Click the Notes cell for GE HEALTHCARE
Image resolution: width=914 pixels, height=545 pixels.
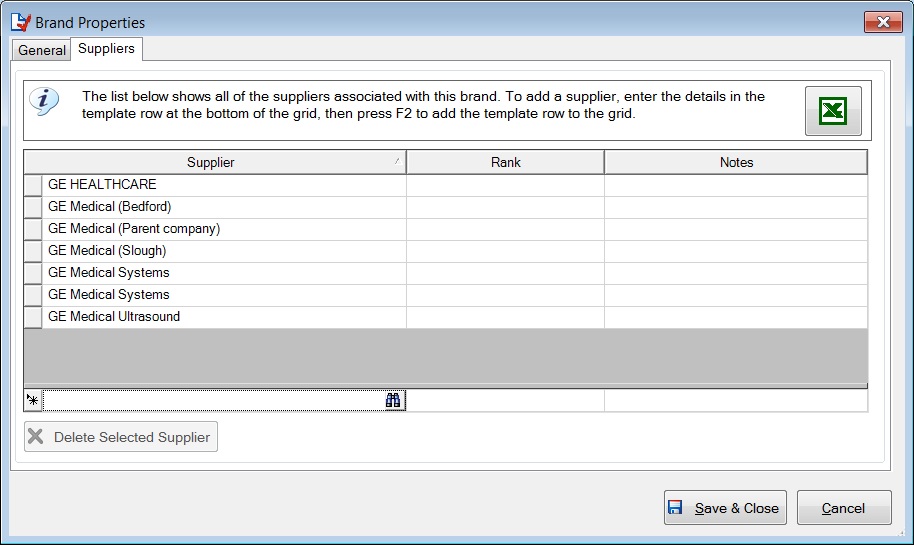(736, 185)
